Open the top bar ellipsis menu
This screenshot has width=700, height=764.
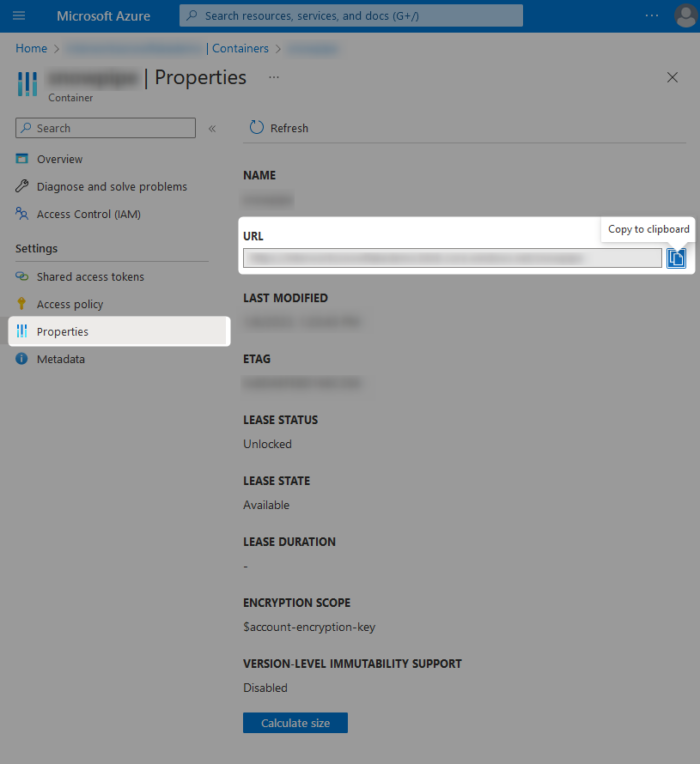pos(652,16)
